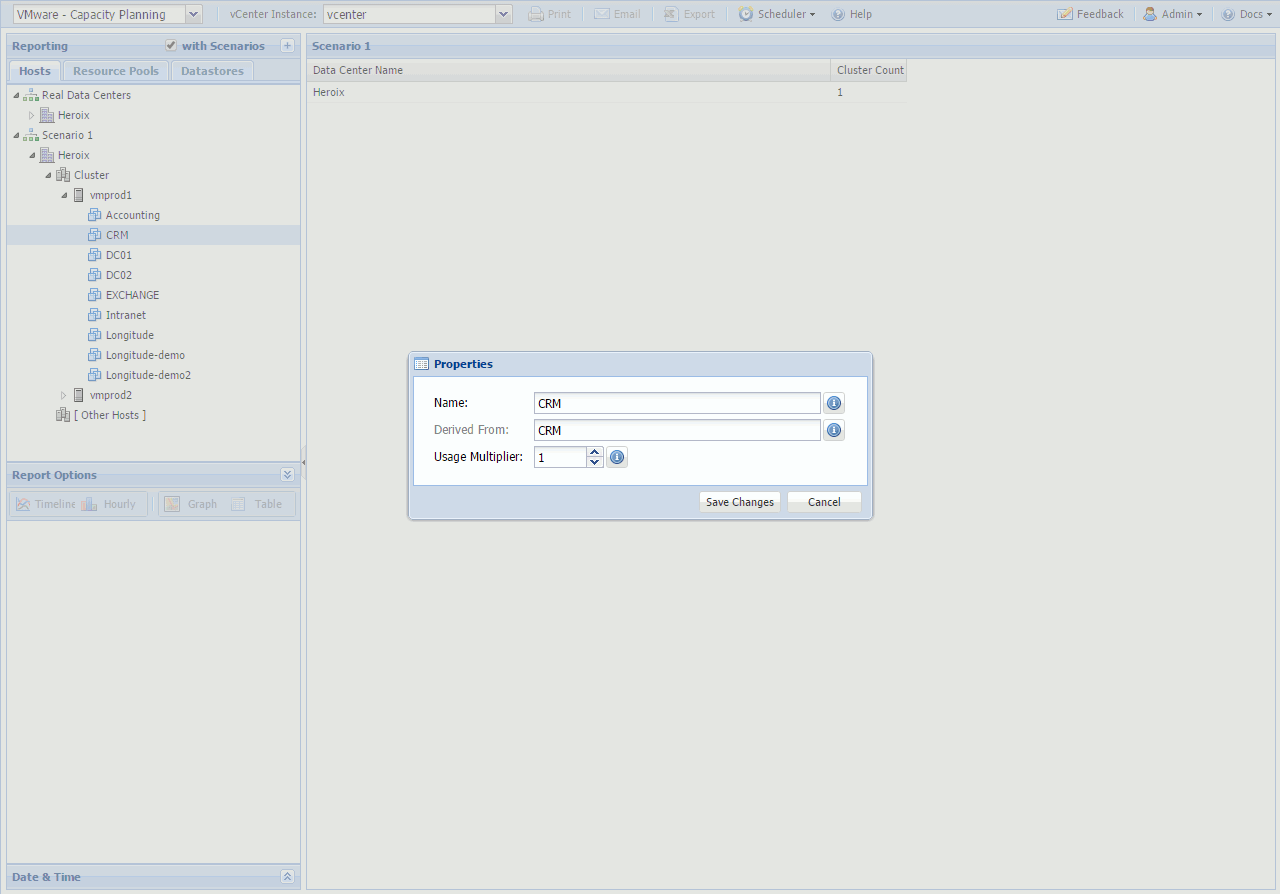Expand the vmprod2 host node

click(x=63, y=395)
